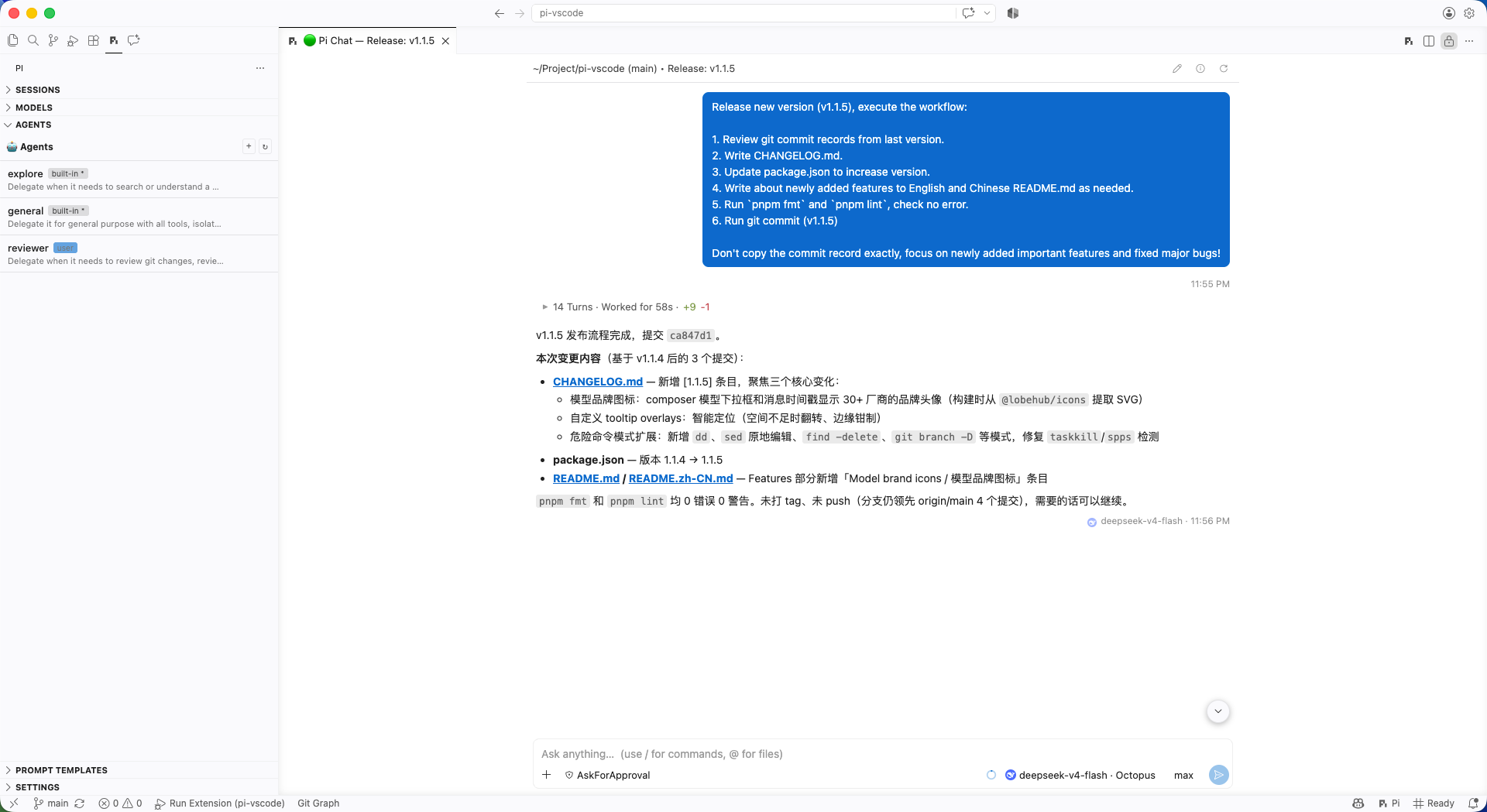1487x812 pixels.
Task: Select the explore built-in agent
Action: [x=139, y=180]
